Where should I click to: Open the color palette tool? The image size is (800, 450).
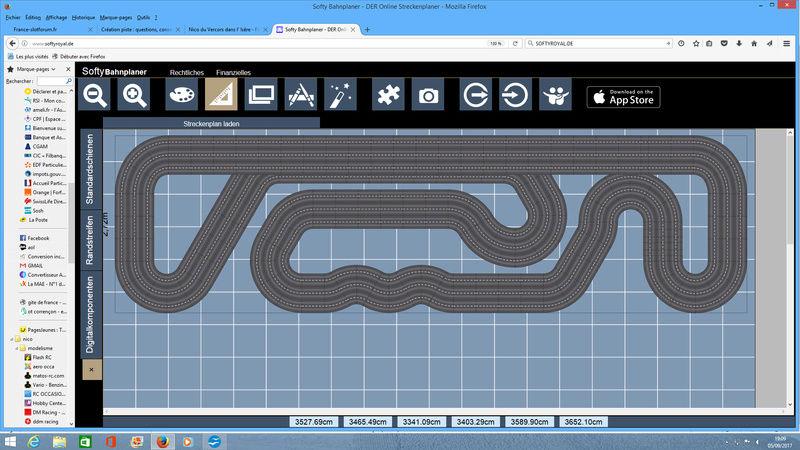181,96
